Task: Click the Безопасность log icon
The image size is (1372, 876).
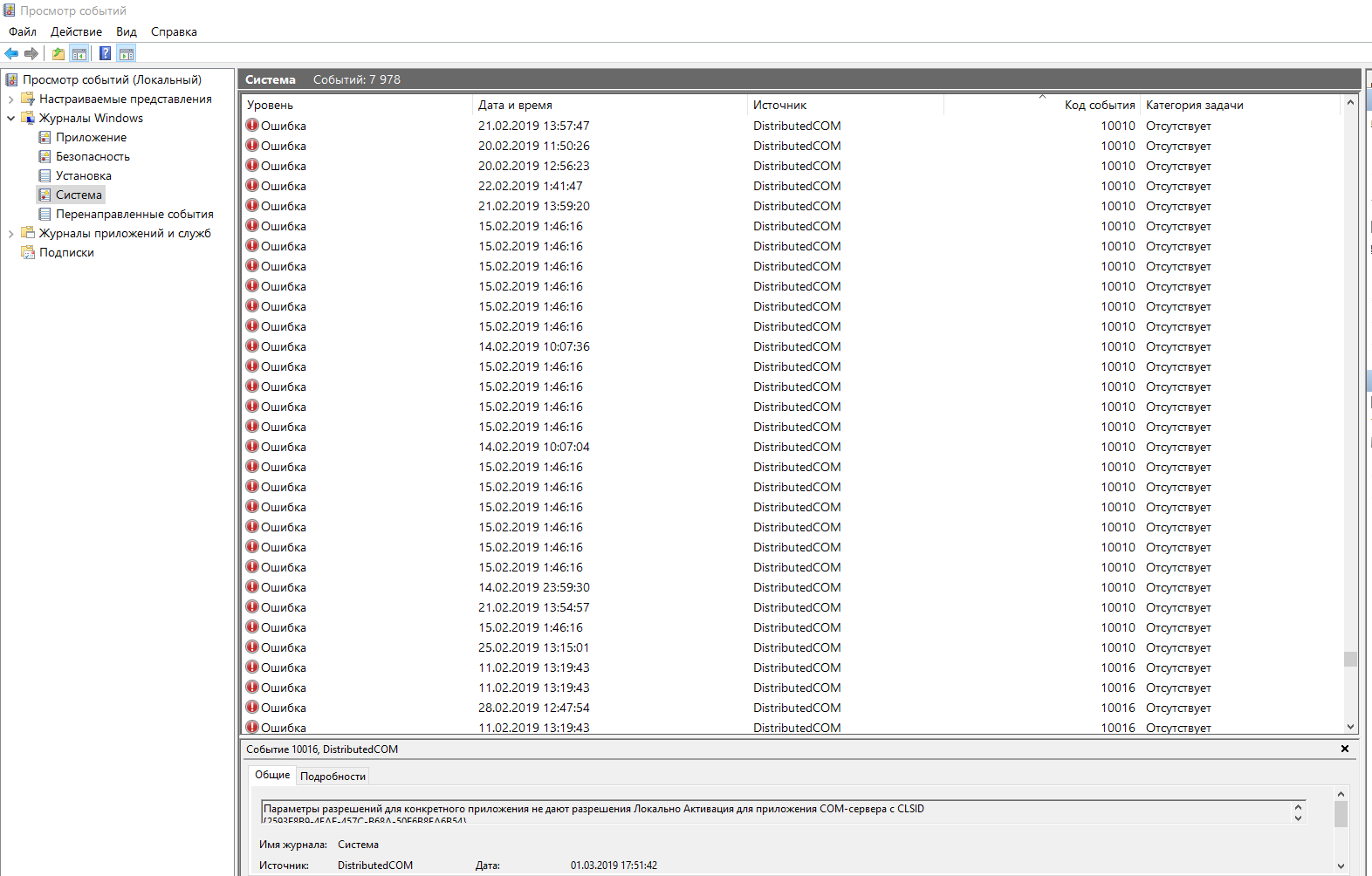Action: [45, 156]
